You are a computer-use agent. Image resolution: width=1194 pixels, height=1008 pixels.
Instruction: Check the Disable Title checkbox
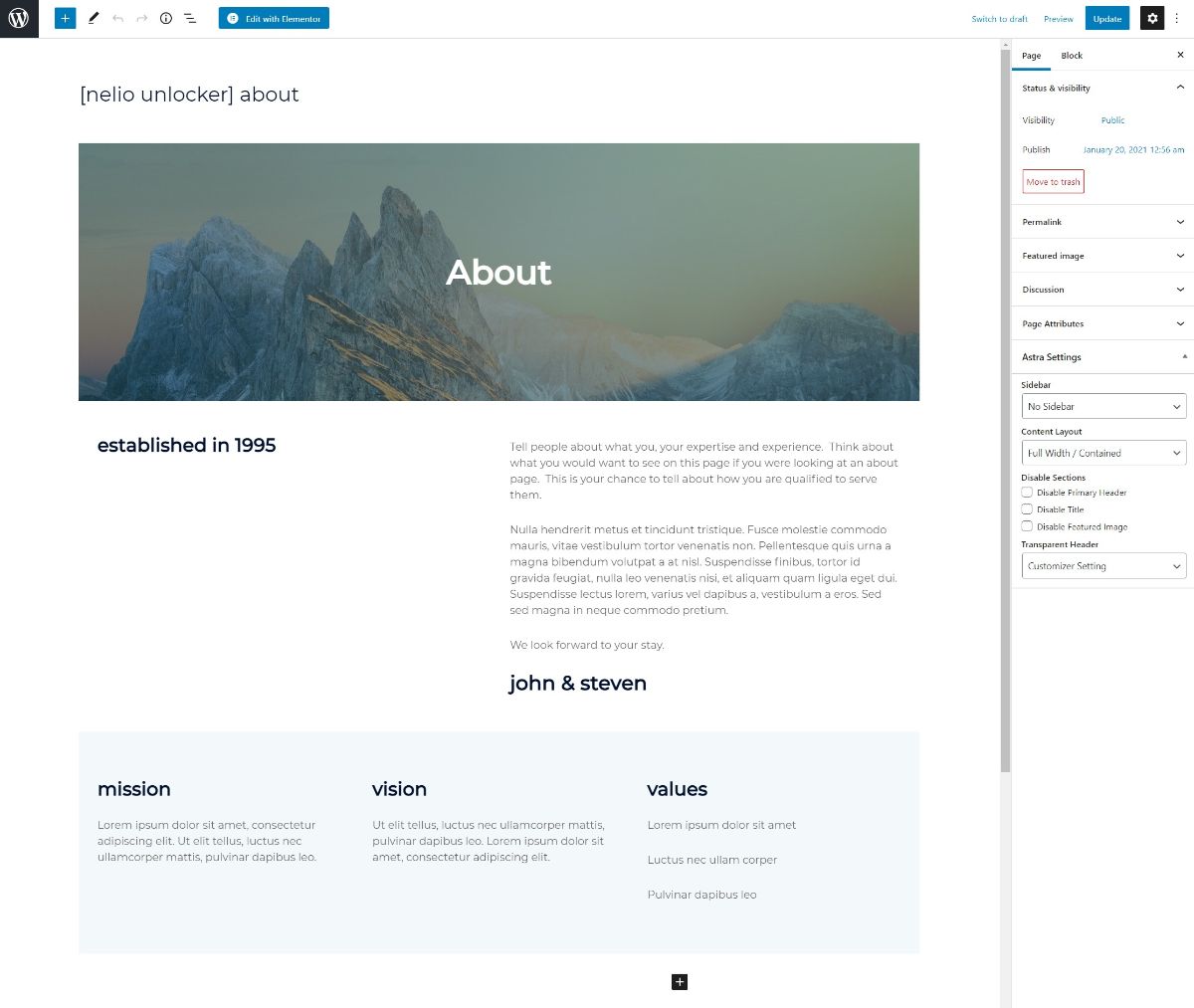[x=1027, y=508]
